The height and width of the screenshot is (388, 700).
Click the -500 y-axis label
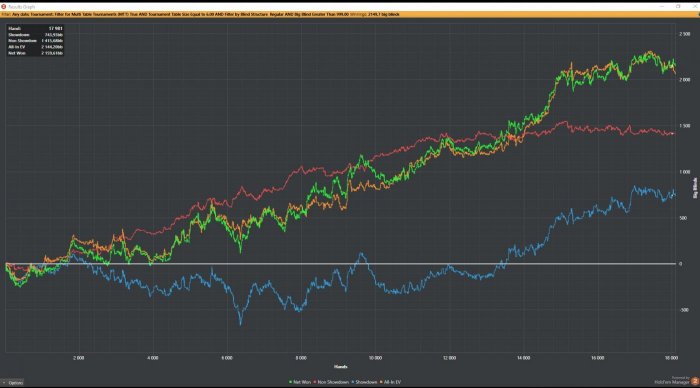(683, 310)
